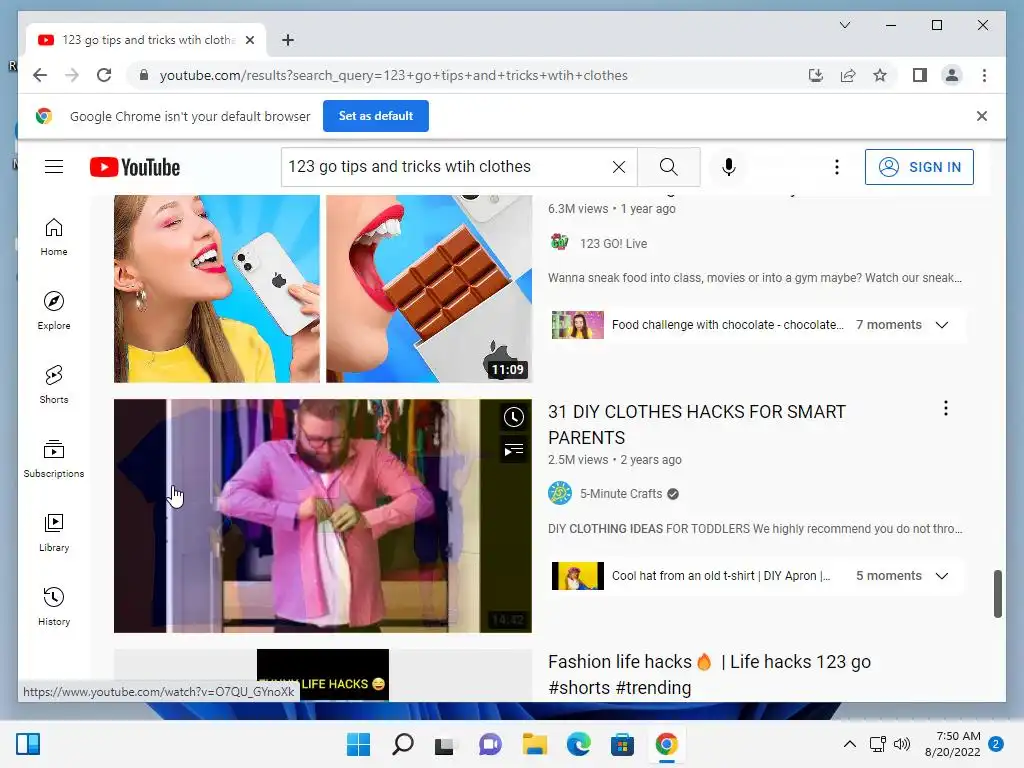This screenshot has height=768, width=1024.
Task: Open Windows widgets panel
Action: tap(28, 744)
